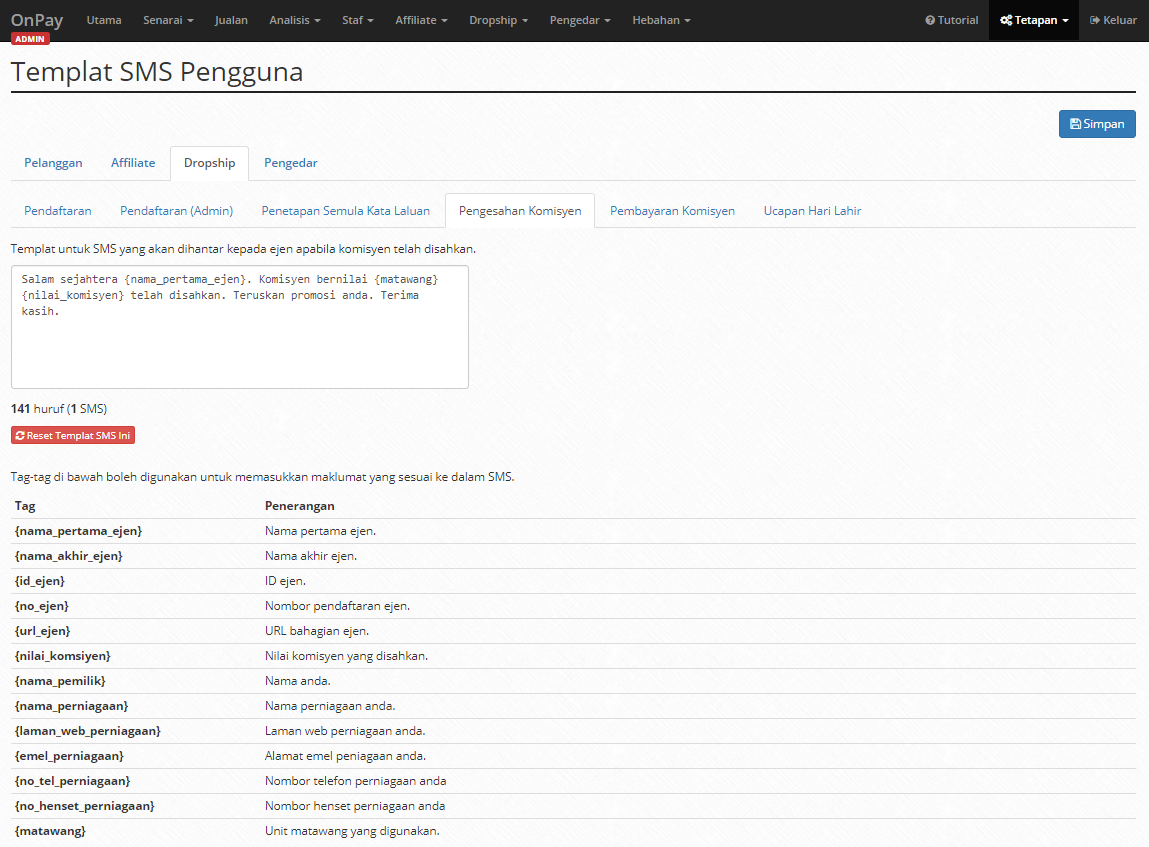Select the Pendaftaran (Admin) sub-tab
The height and width of the screenshot is (847, 1149).
(x=177, y=211)
